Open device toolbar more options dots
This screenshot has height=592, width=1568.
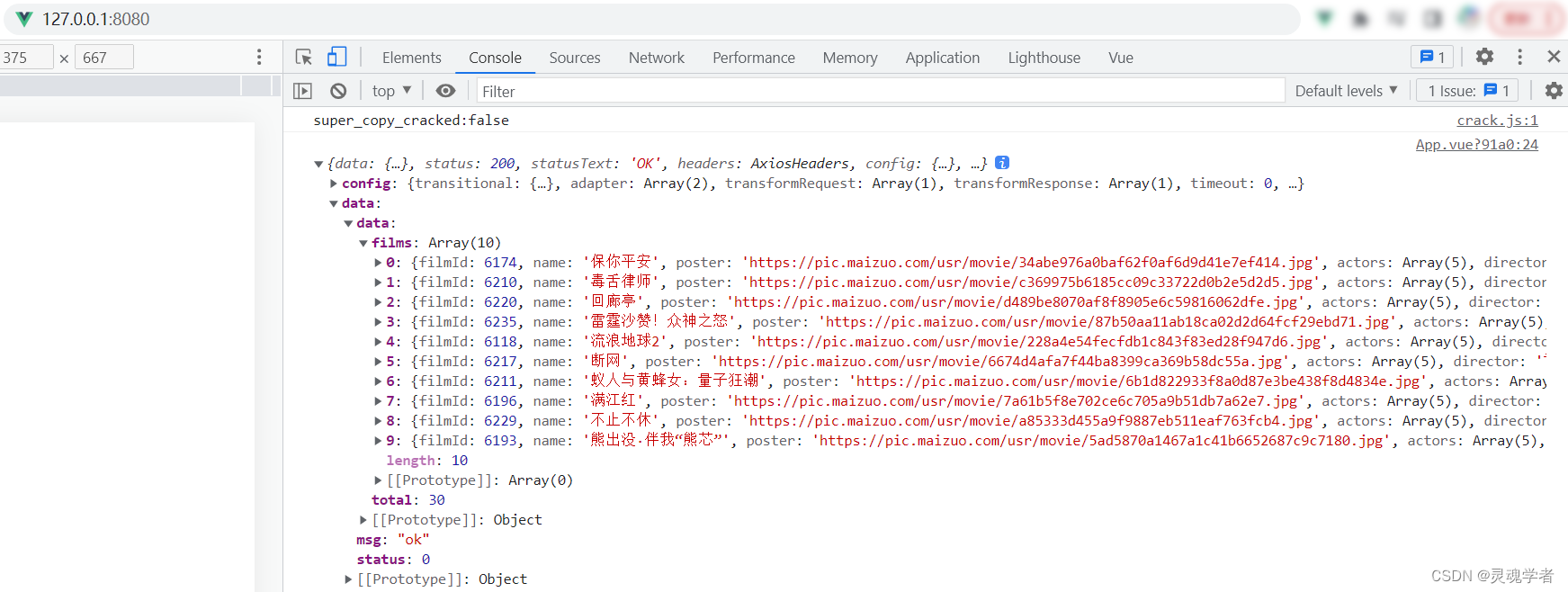coord(259,57)
